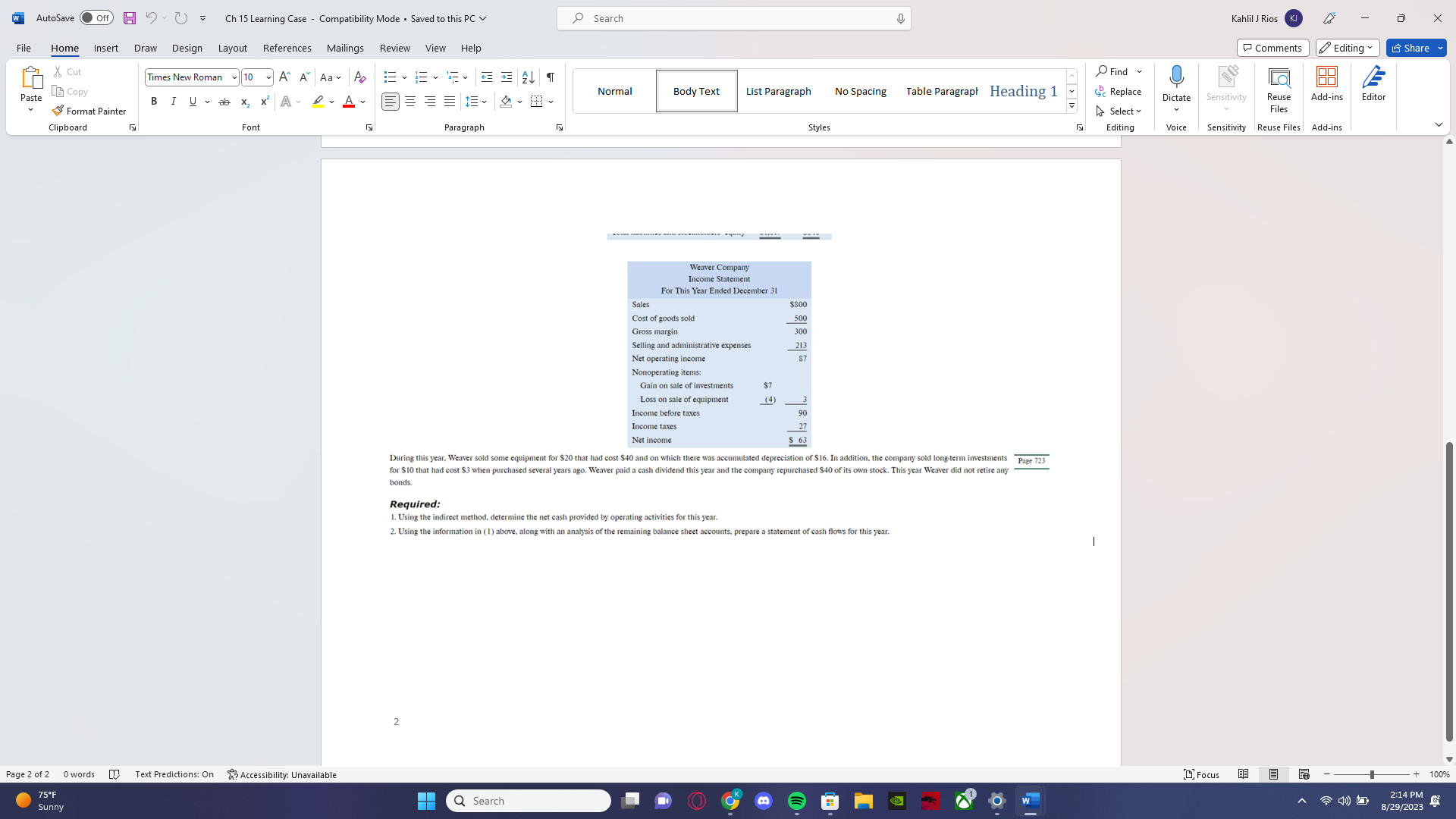
Task: Select center text alignment
Action: 410,101
